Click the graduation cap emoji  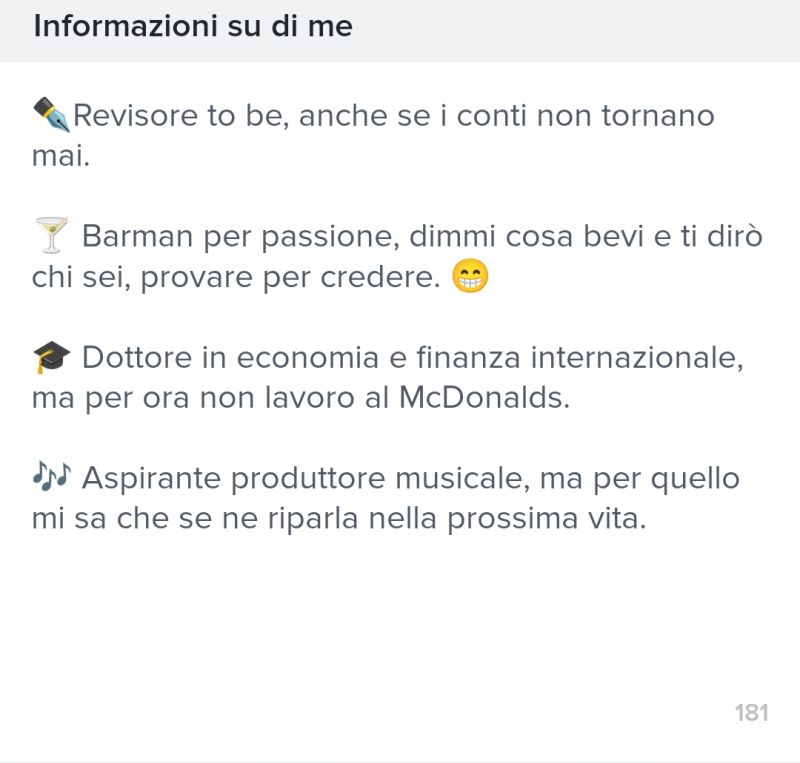pyautogui.click(x=51, y=357)
